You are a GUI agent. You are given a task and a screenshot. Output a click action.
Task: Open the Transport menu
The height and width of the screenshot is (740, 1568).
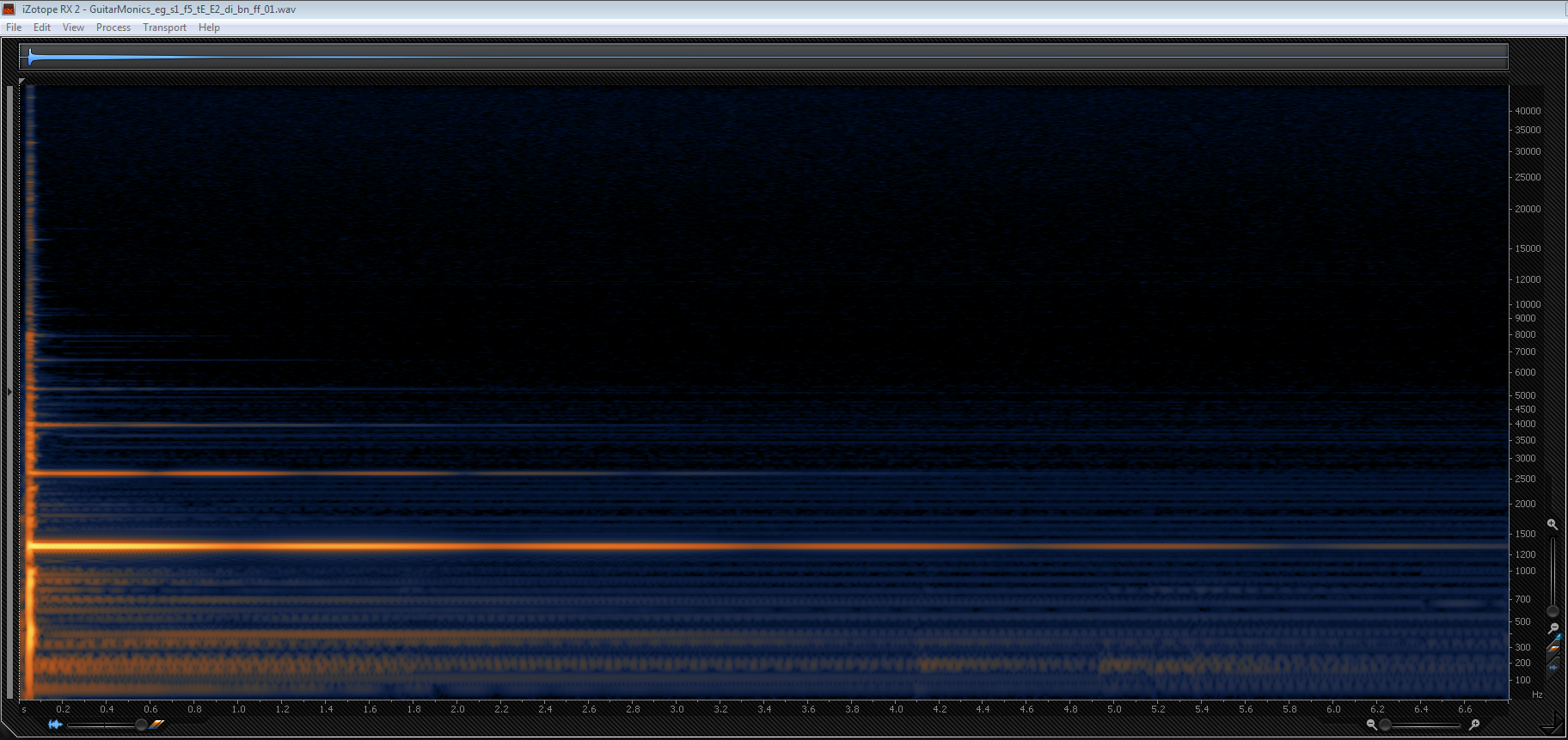pos(164,28)
